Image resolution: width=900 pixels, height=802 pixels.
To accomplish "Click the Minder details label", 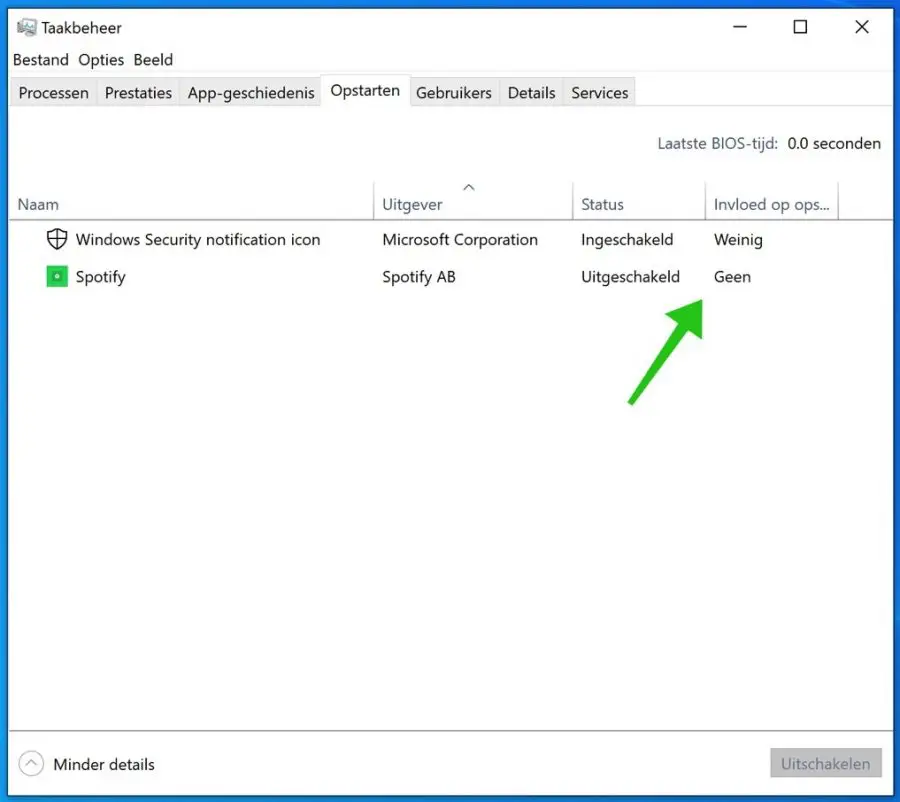I will [104, 764].
